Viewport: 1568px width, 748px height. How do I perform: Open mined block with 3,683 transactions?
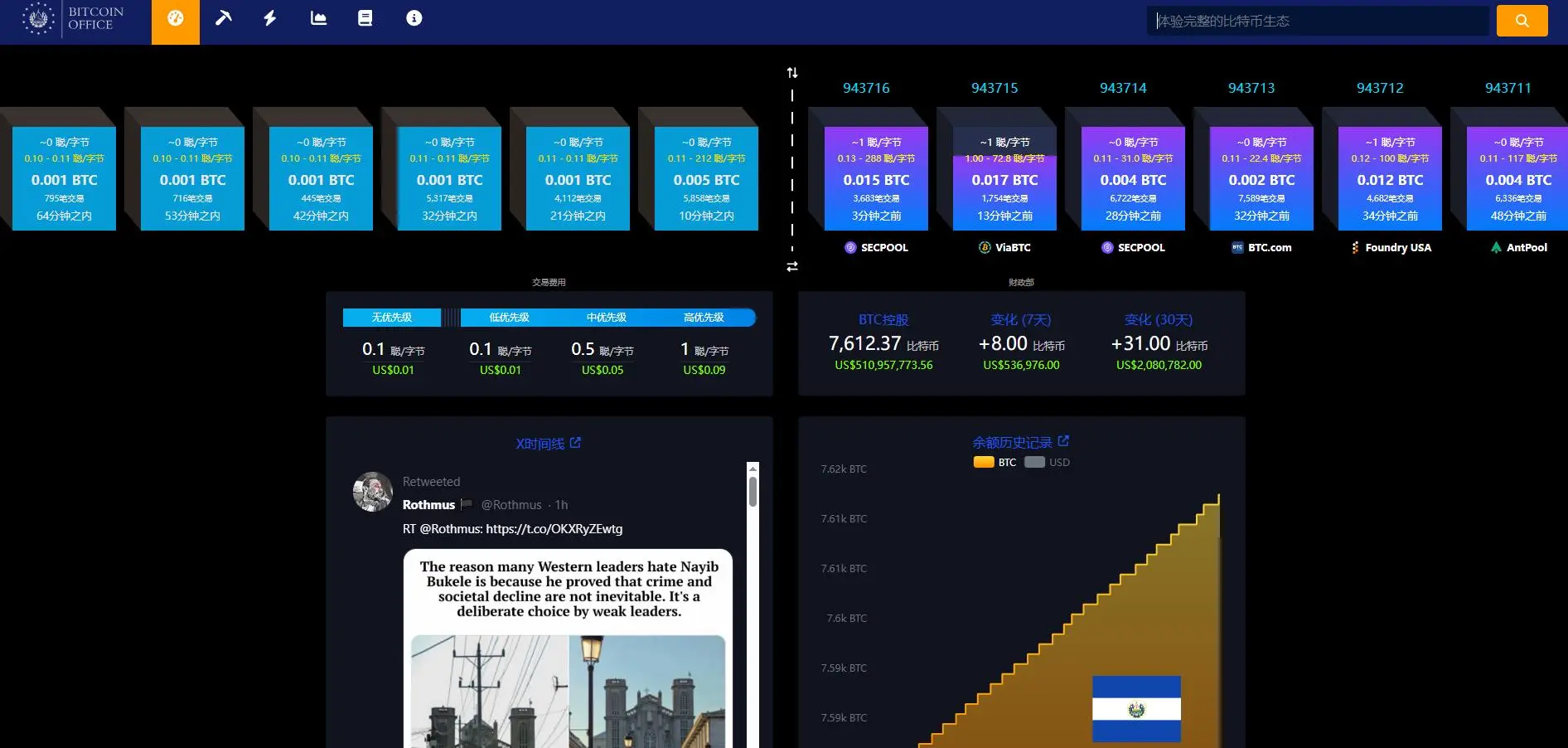pyautogui.click(x=876, y=178)
